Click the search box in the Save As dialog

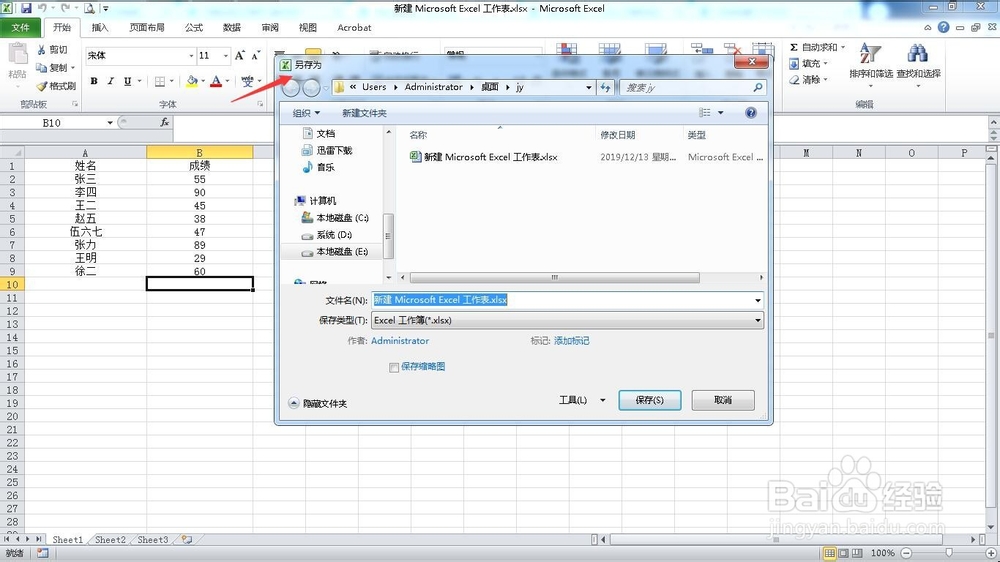(x=693, y=87)
